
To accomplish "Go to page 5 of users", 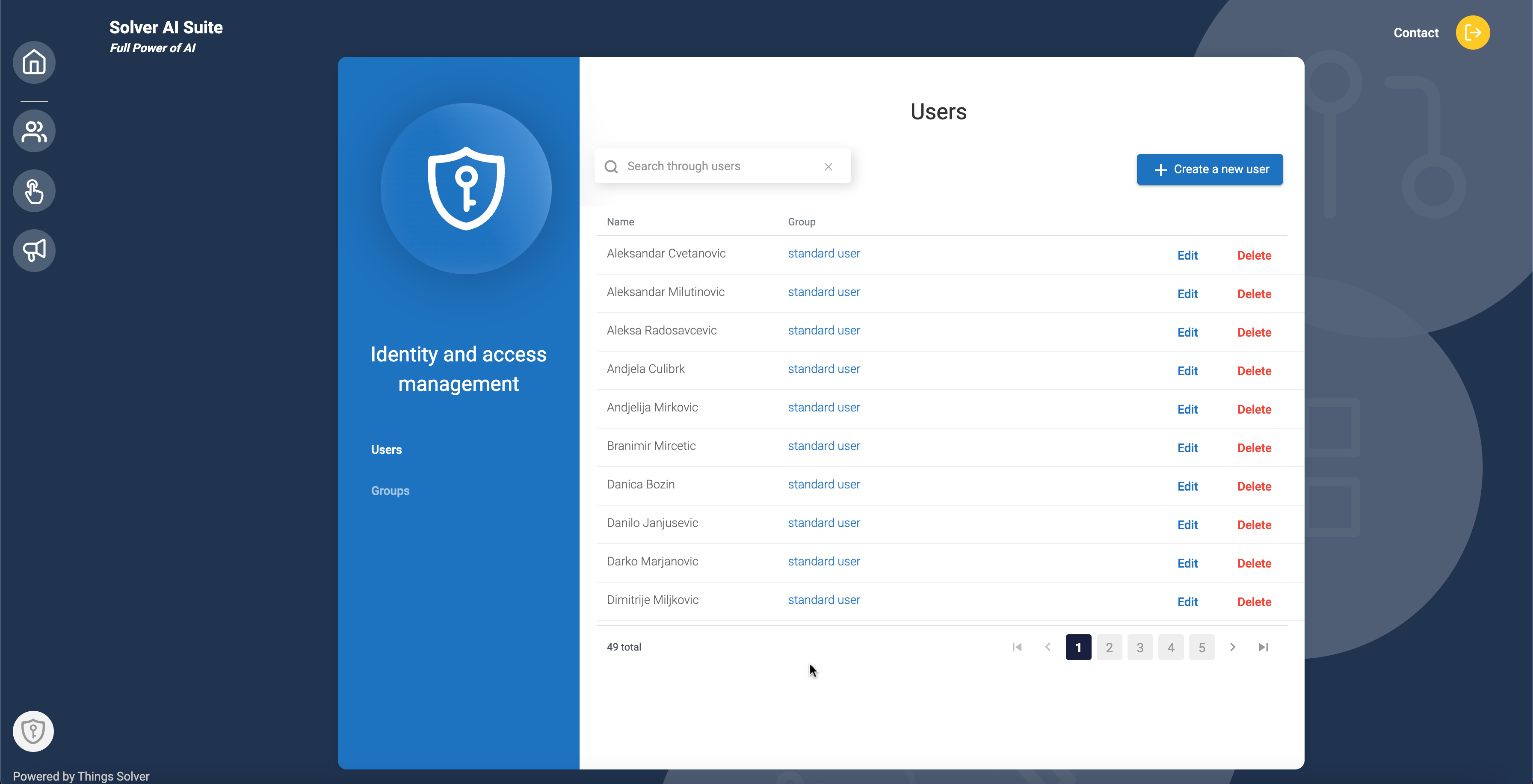I will (1202, 647).
